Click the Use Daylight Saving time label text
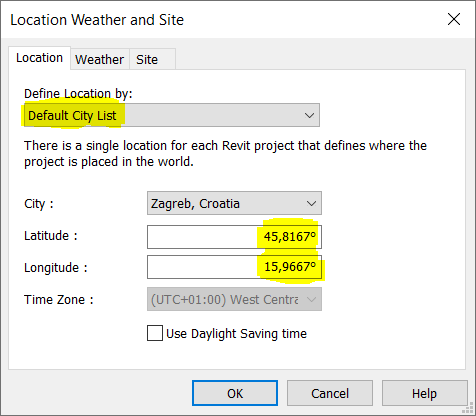Viewport: 476px width, 416px height. point(236,334)
